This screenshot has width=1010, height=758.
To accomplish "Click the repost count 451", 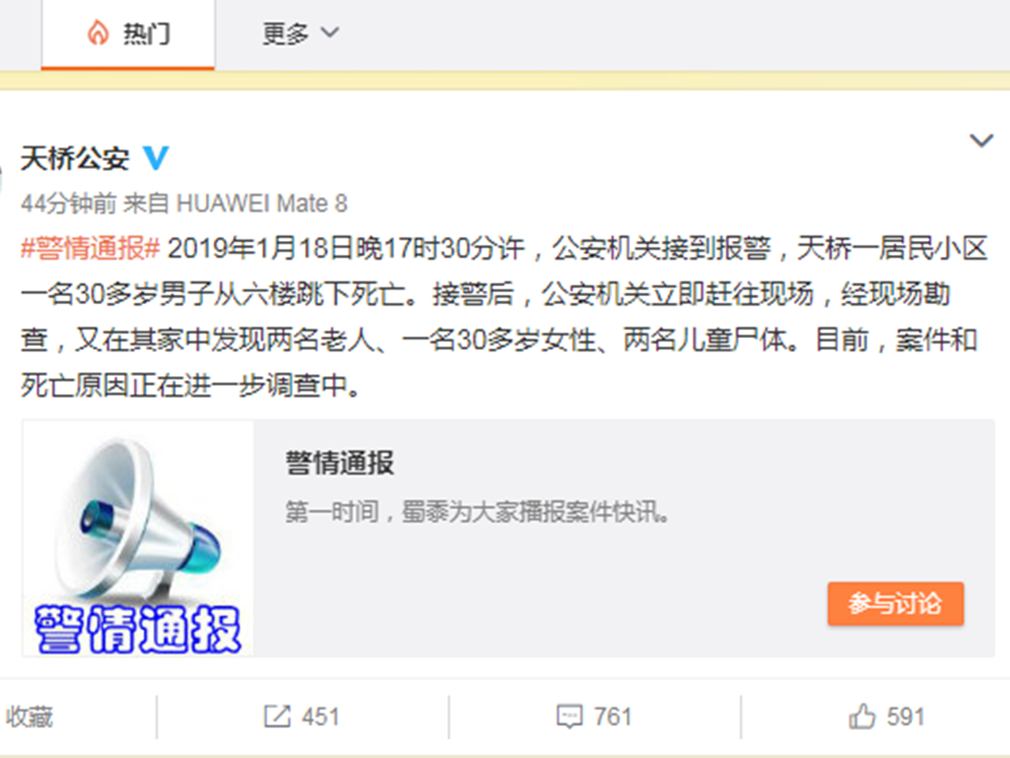I will point(320,717).
